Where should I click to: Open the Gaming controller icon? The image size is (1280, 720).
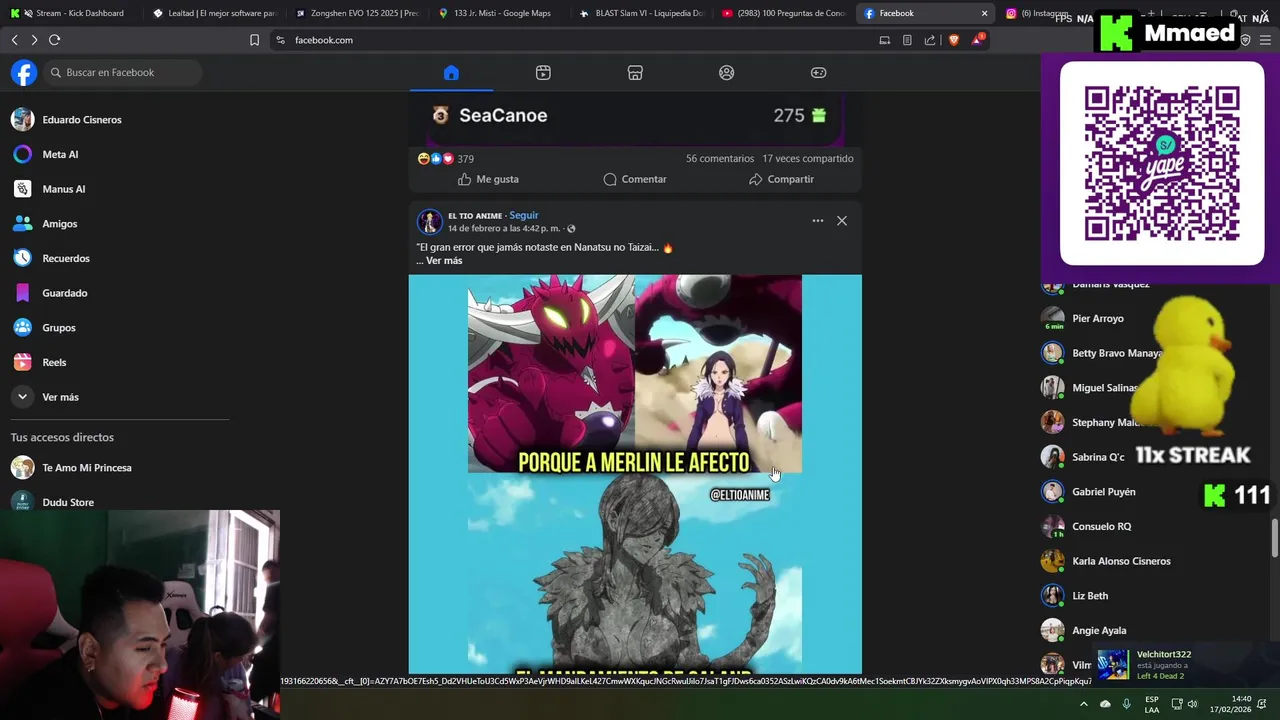click(818, 73)
